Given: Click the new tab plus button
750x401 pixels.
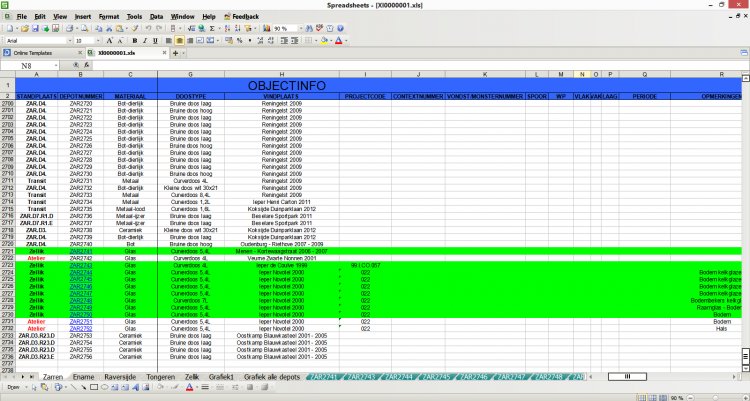Looking at the screenshot, I should click(175, 53).
